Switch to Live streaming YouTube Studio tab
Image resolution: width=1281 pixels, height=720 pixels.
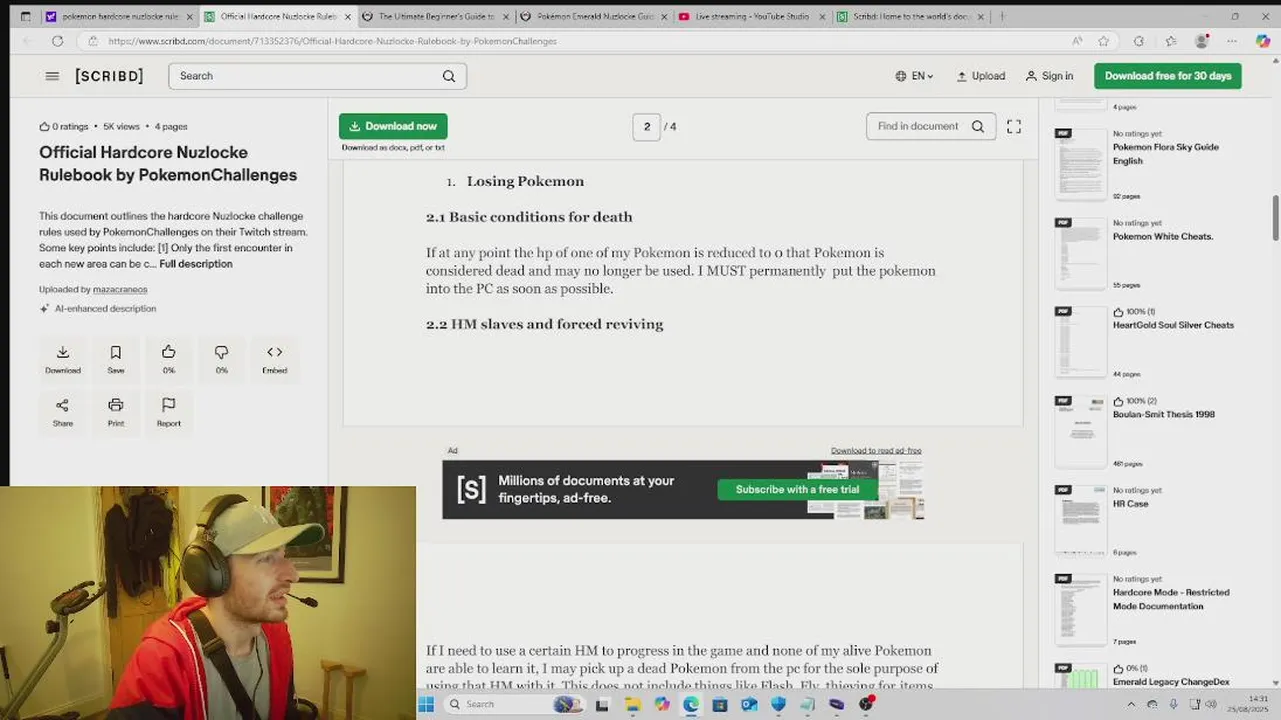pos(751,17)
